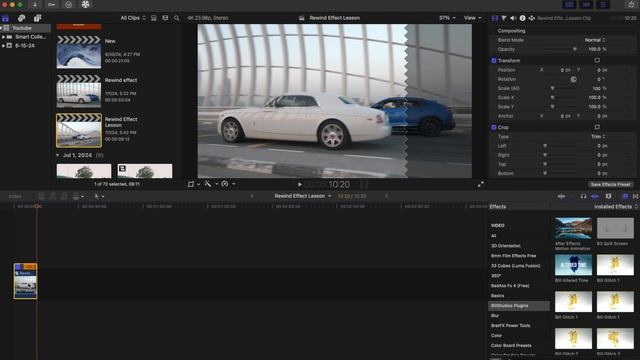The width and height of the screenshot is (640, 360).
Task: Open the background tasks checkmark icon
Action: tap(69, 4)
